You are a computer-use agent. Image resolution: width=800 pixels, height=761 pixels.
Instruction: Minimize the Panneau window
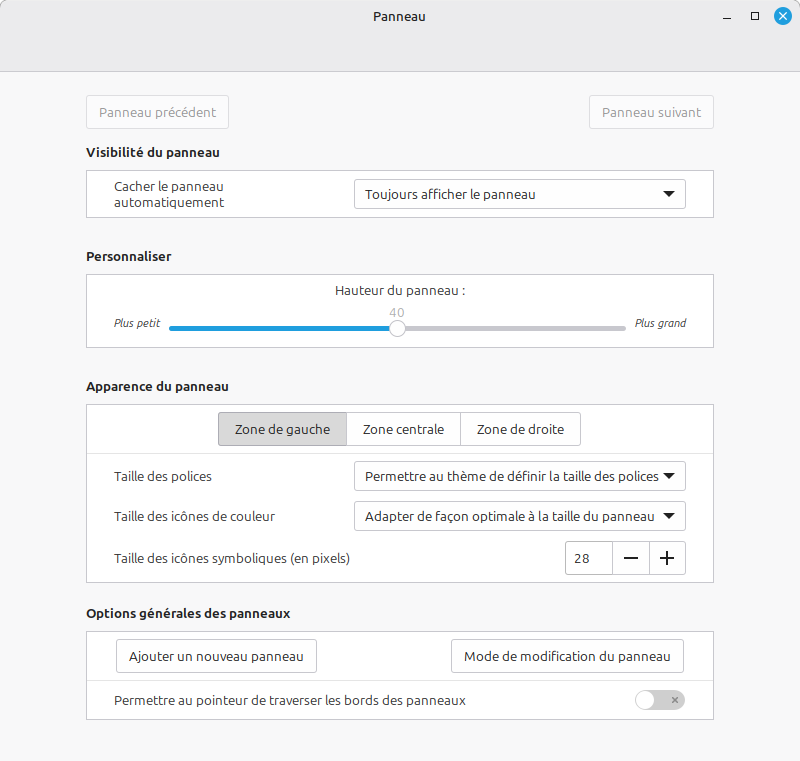coord(727,16)
